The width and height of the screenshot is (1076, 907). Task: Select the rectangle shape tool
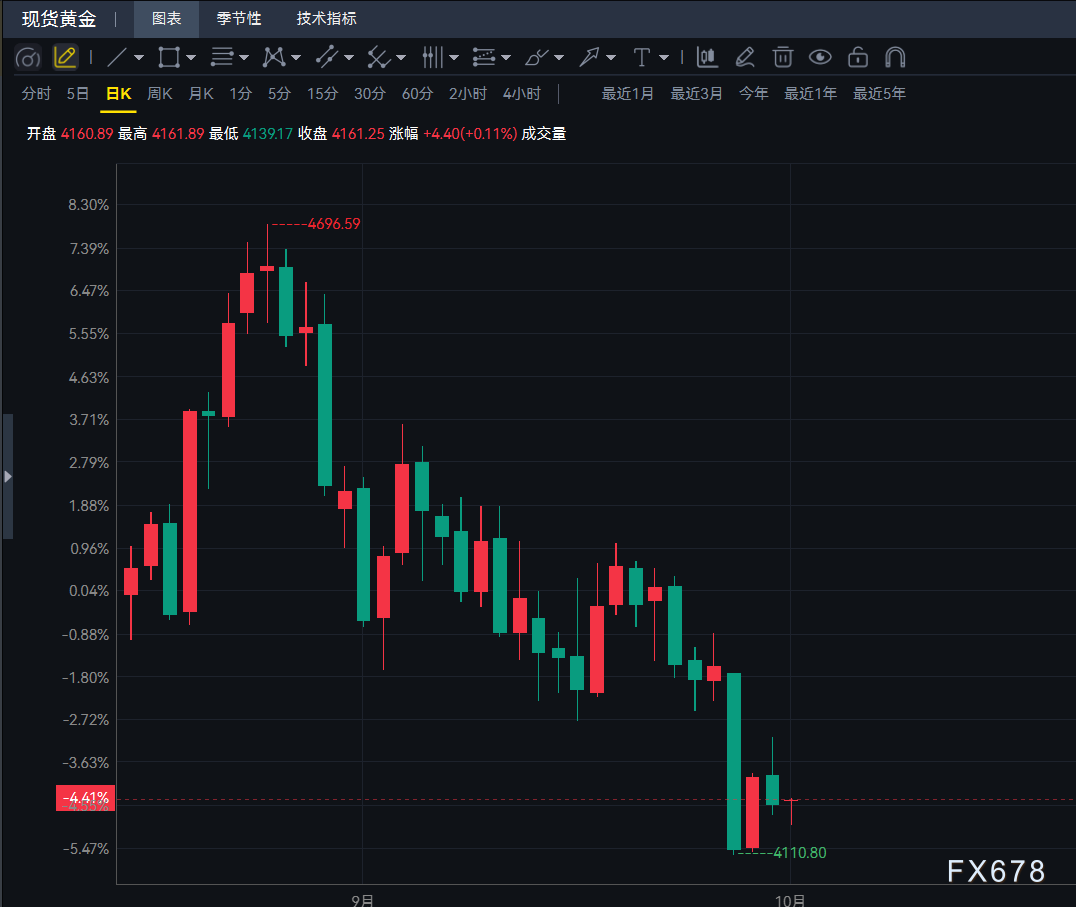(169, 58)
